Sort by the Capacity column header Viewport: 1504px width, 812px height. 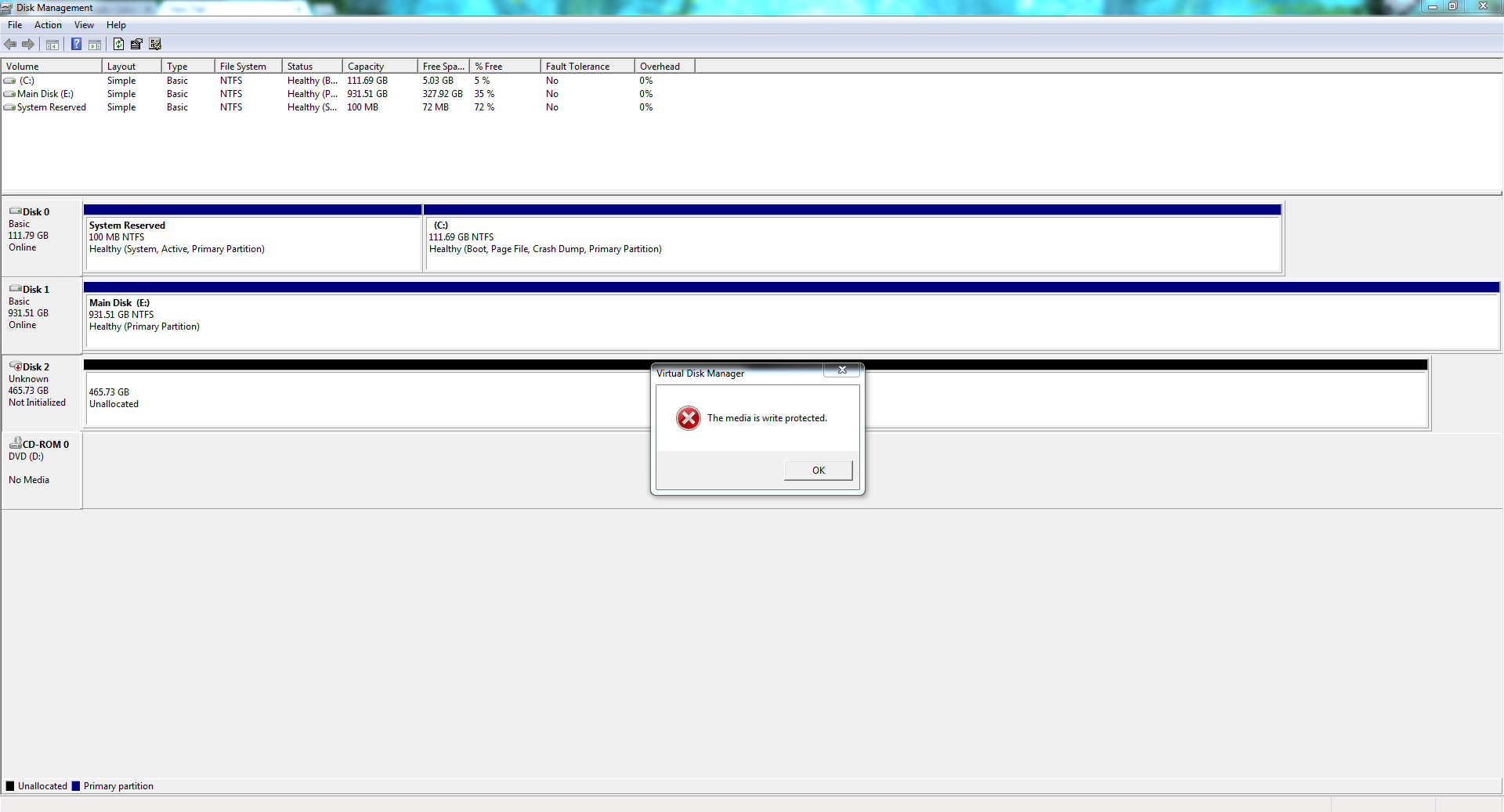pos(380,67)
